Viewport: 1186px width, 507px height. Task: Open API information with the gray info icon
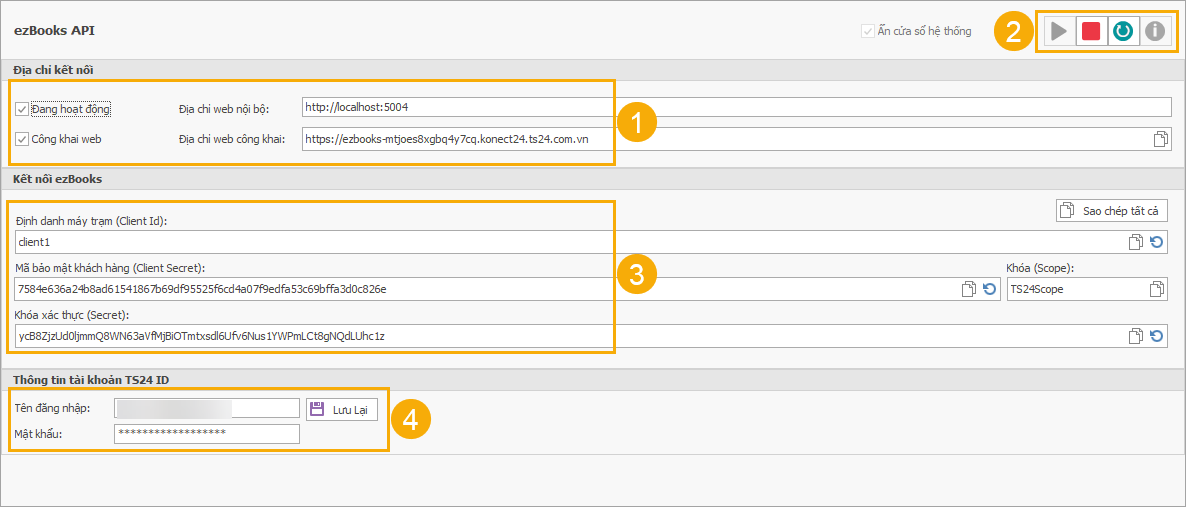click(1154, 32)
